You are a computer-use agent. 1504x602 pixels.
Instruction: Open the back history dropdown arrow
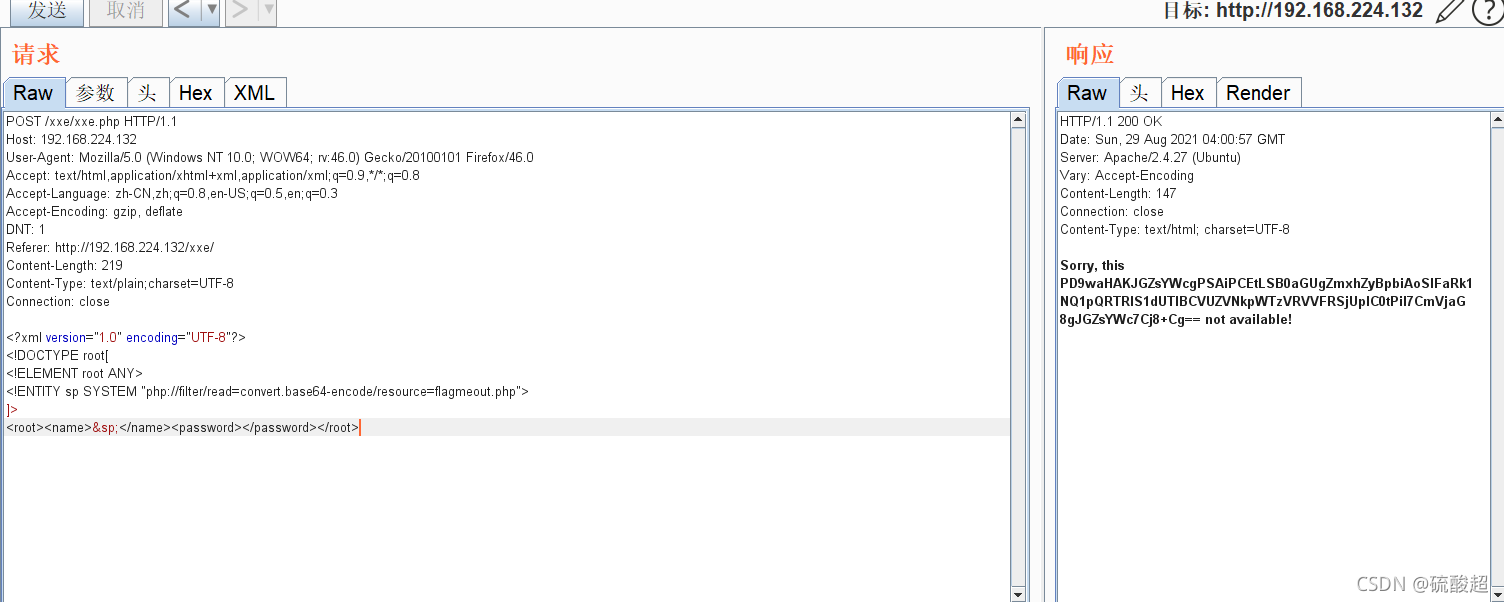click(211, 11)
